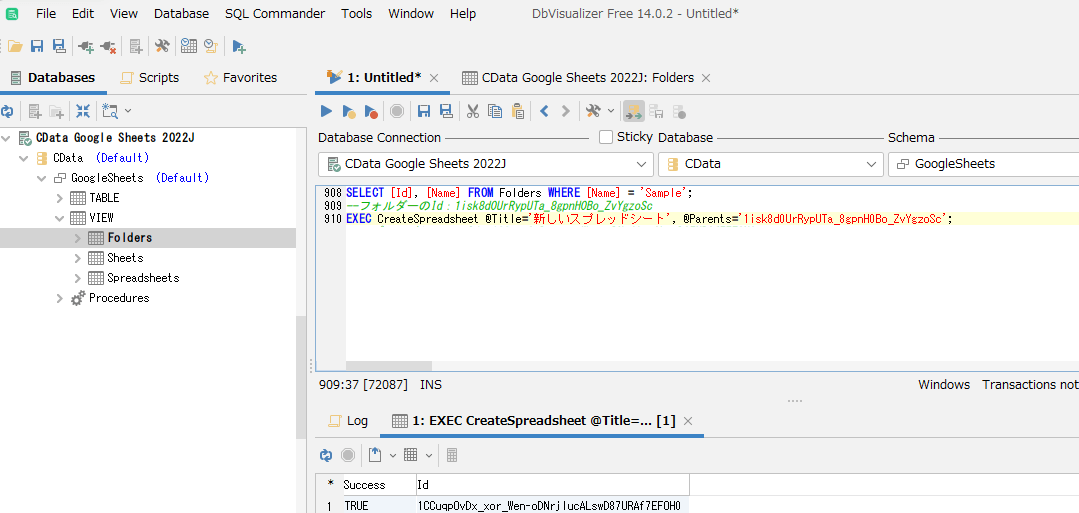This screenshot has width=1079, height=513.
Task: Click the create database connection plug icon
Action: tap(85, 46)
